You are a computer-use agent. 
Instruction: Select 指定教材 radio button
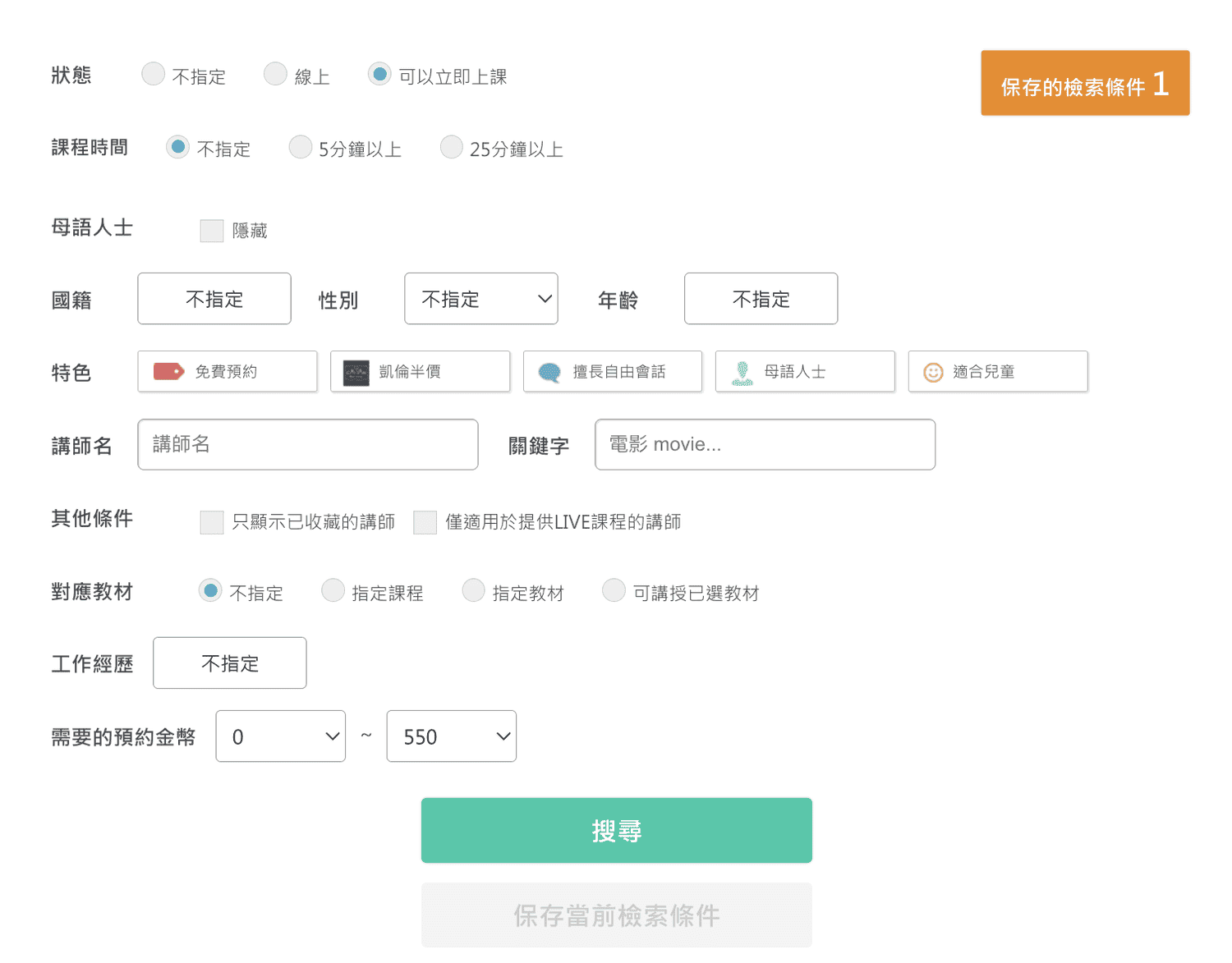coord(474,590)
